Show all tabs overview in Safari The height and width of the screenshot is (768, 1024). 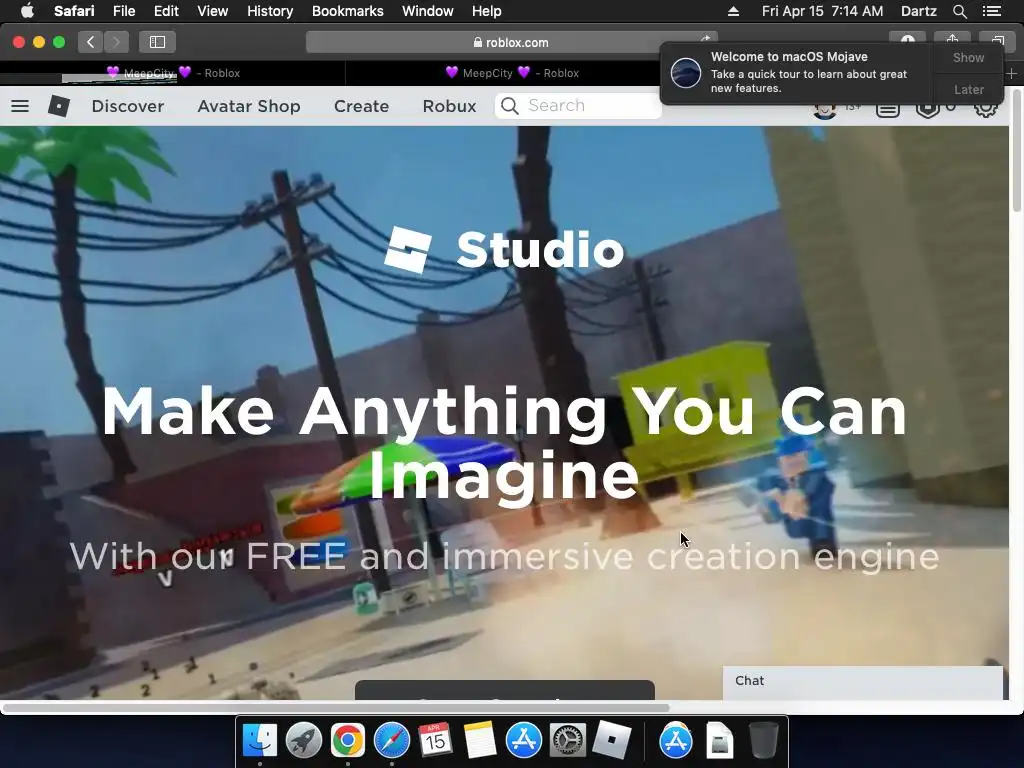pyautogui.click(x=997, y=40)
